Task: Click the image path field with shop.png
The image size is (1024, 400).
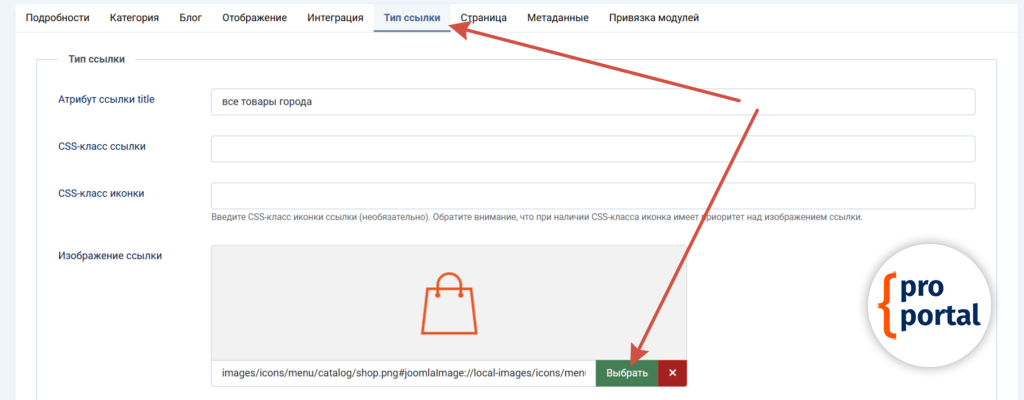Action: click(x=403, y=373)
